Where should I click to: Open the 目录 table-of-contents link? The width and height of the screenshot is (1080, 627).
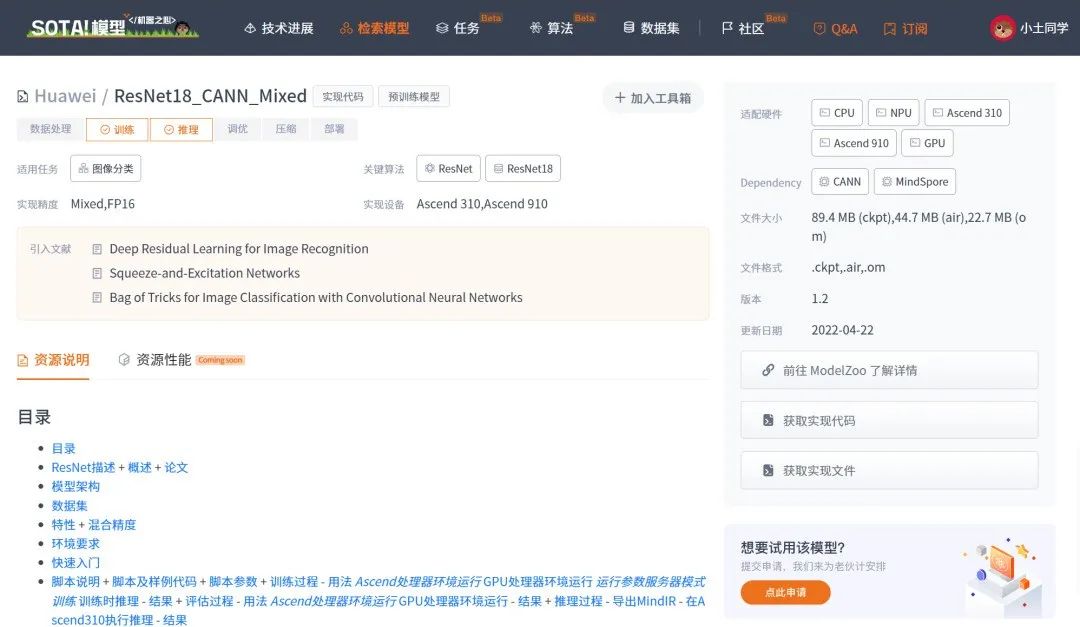pos(63,449)
